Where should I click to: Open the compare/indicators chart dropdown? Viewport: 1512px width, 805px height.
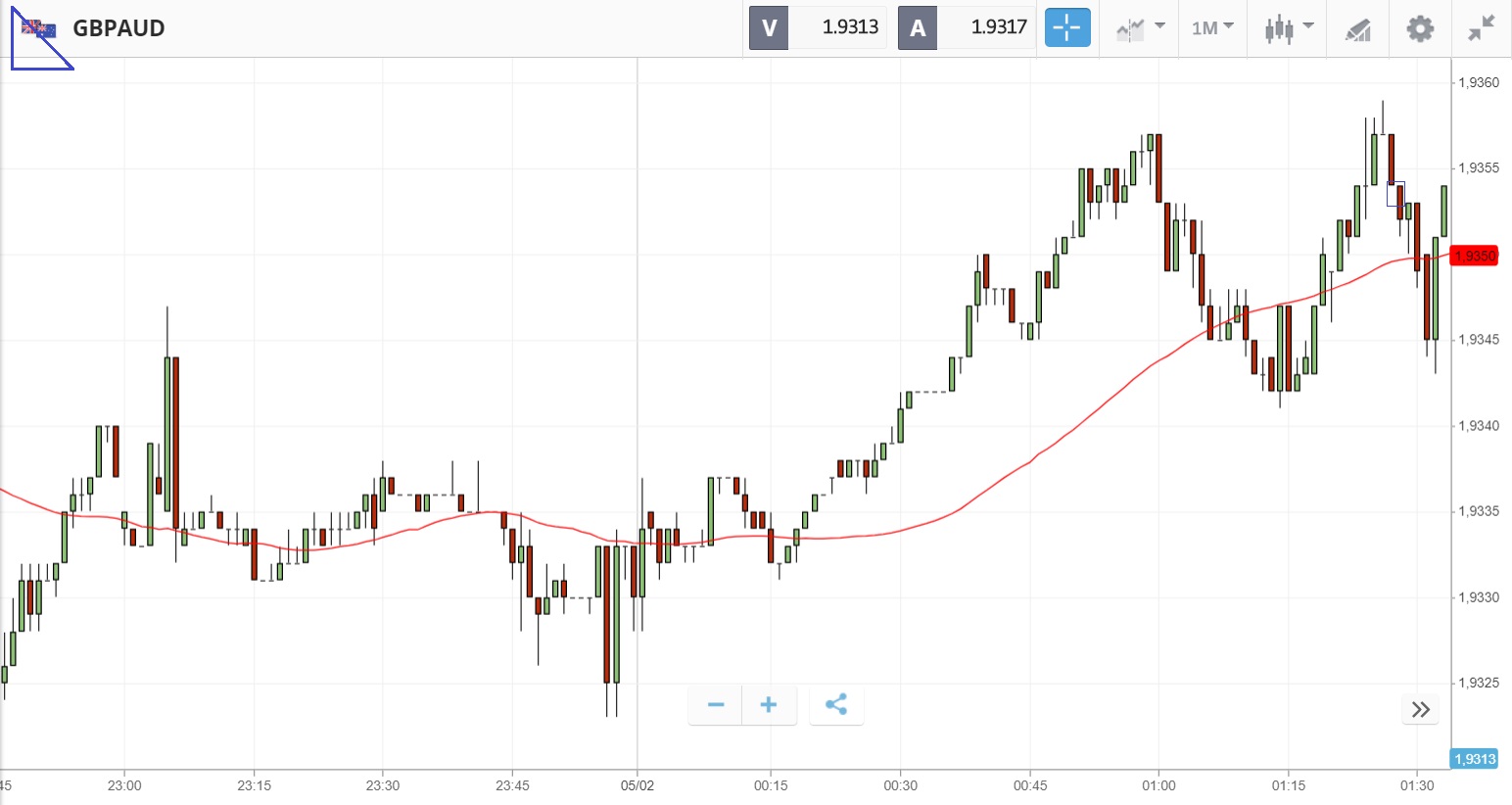1140,27
